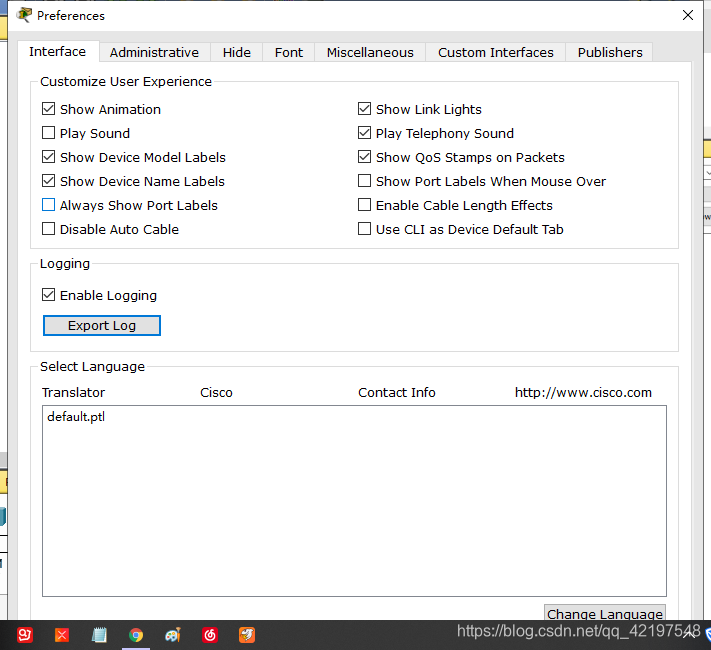The width and height of the screenshot is (711, 650).
Task: Open Chrome from the taskbar
Action: 136,635
